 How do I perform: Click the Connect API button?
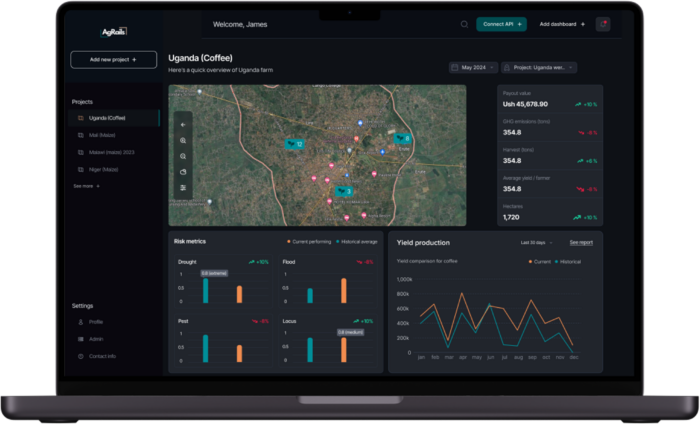[x=500, y=24]
